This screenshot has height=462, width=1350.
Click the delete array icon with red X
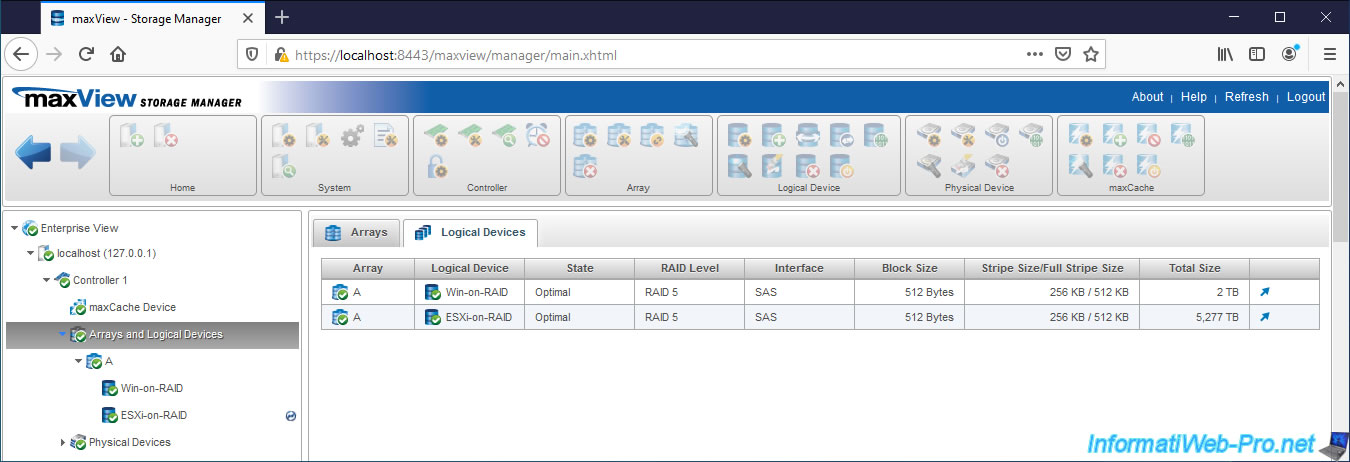pos(587,166)
